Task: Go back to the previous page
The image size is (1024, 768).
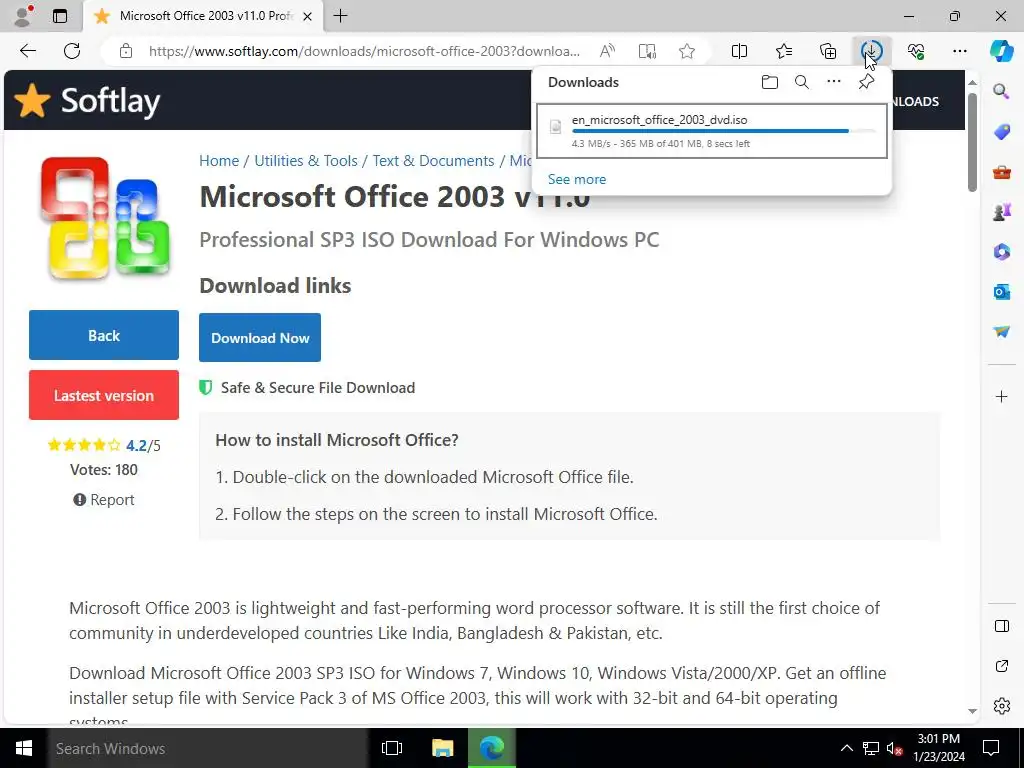Action: click(x=27, y=51)
